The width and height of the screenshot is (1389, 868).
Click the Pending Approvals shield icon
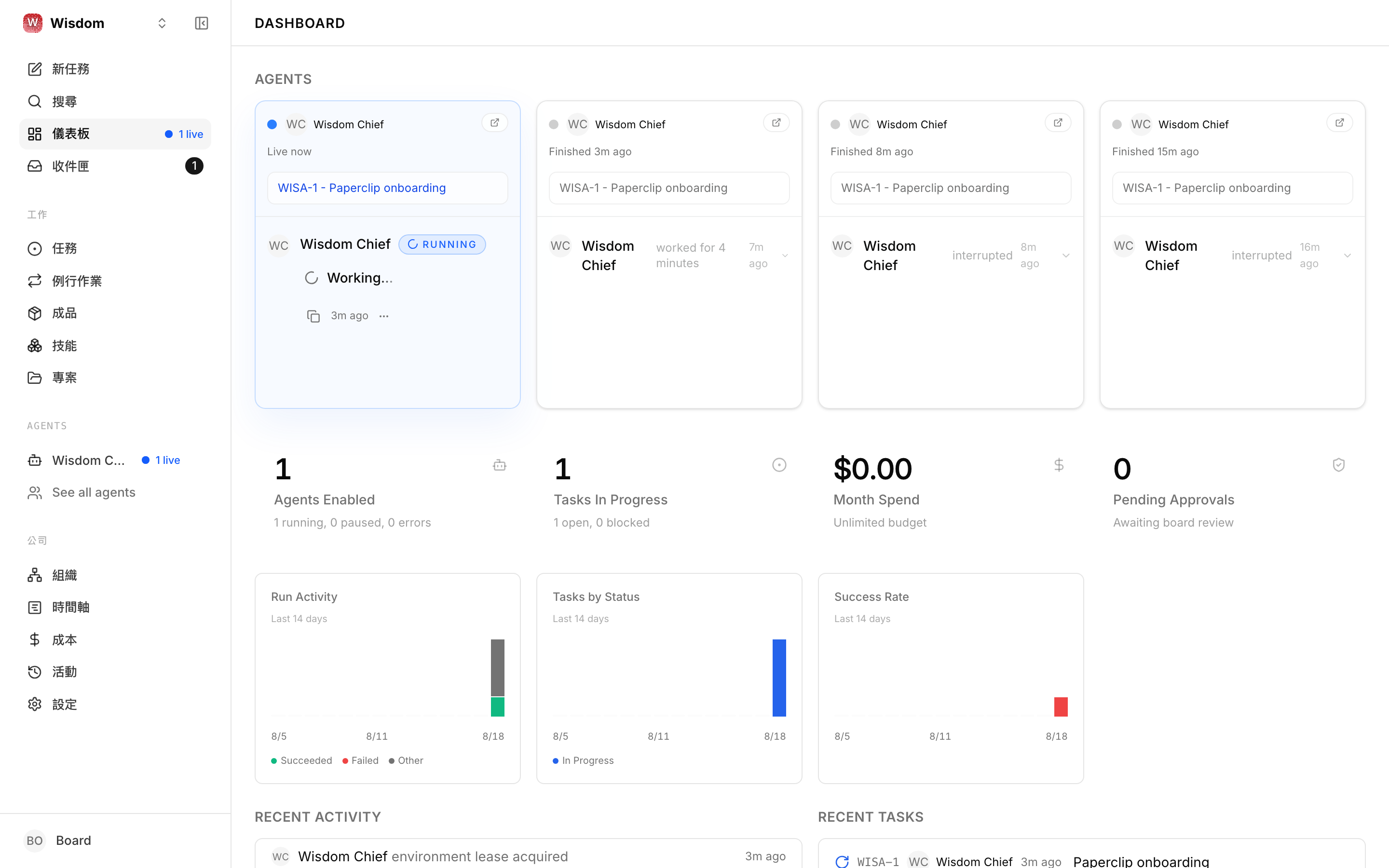1338,465
